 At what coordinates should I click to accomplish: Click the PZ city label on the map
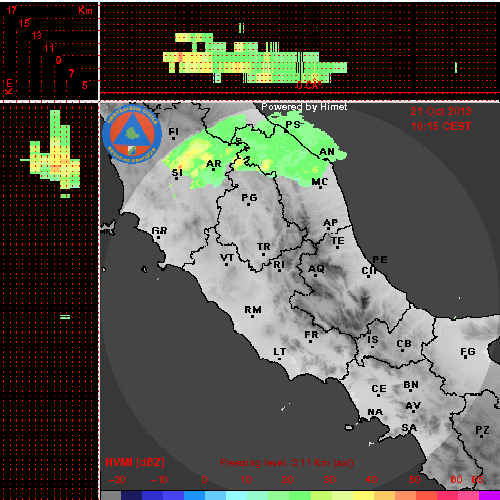coord(482,430)
